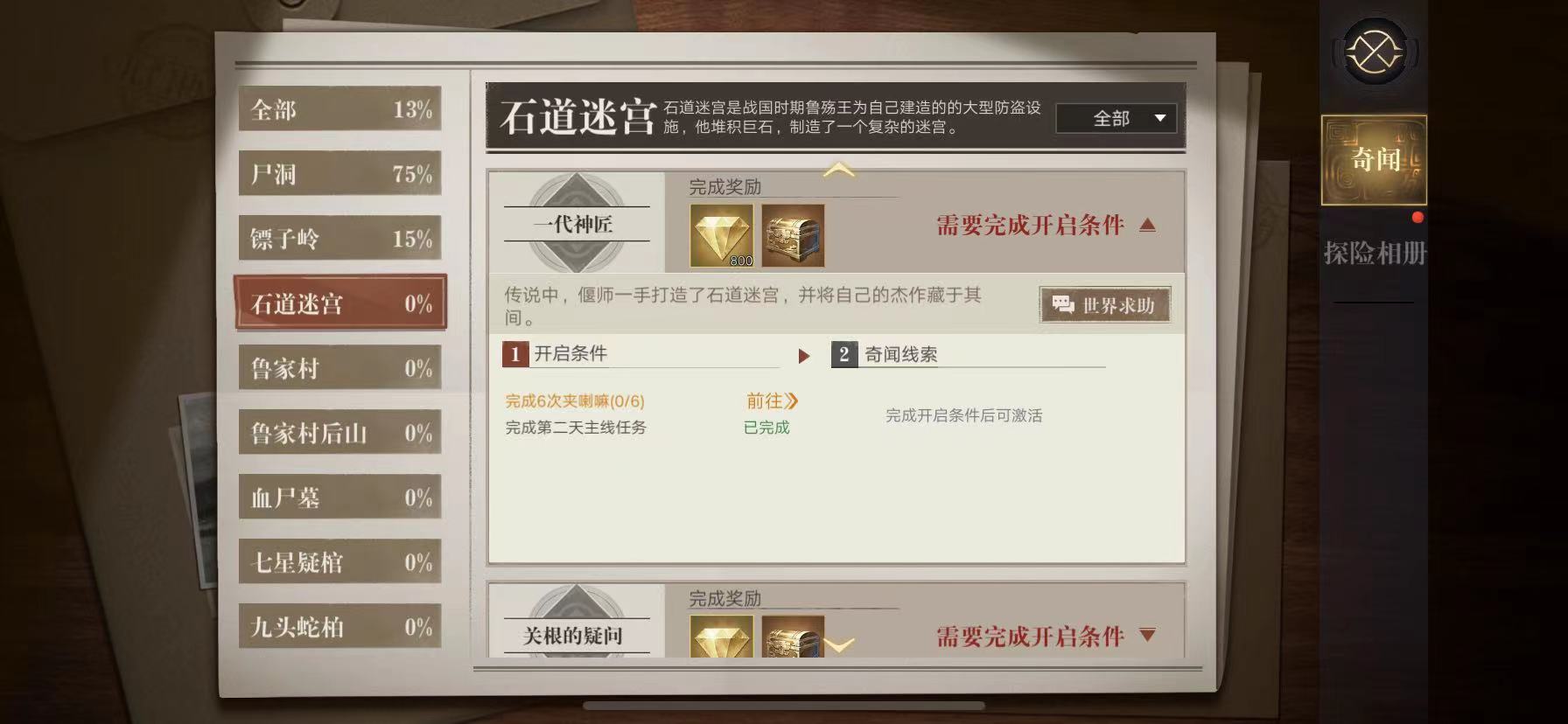The image size is (1568, 724).
Task: Click the bottom horizontal scrollbar handle
Action: pos(784,705)
